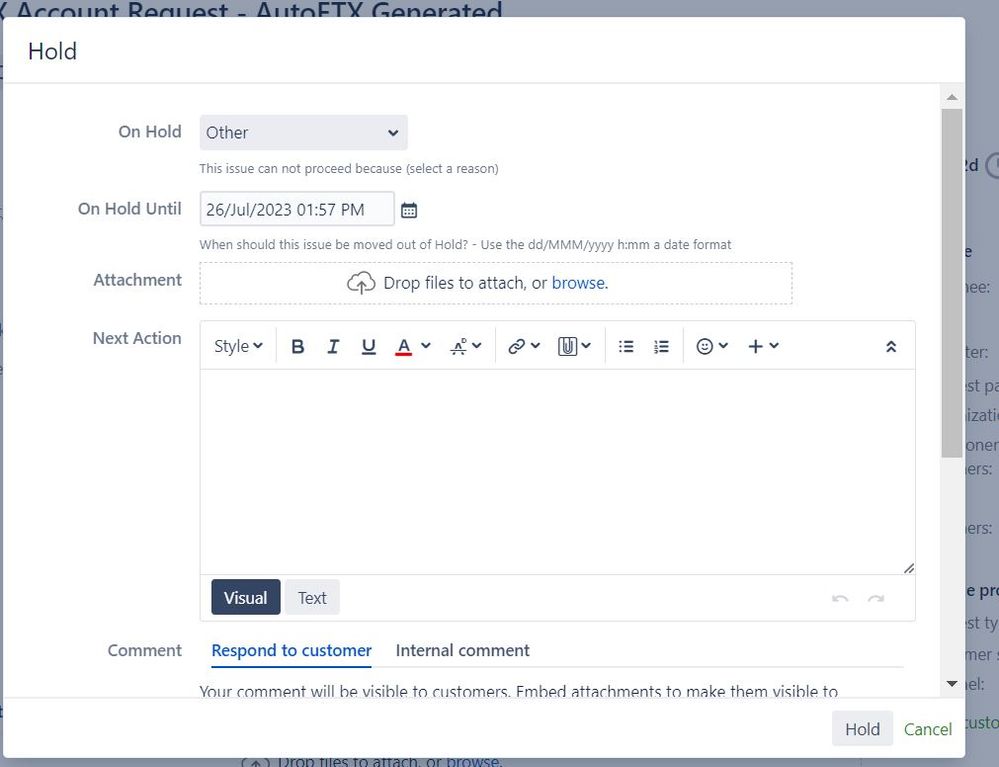Collapse the editor toolbar with double chevron
Viewport: 999px width, 767px height.
891,347
